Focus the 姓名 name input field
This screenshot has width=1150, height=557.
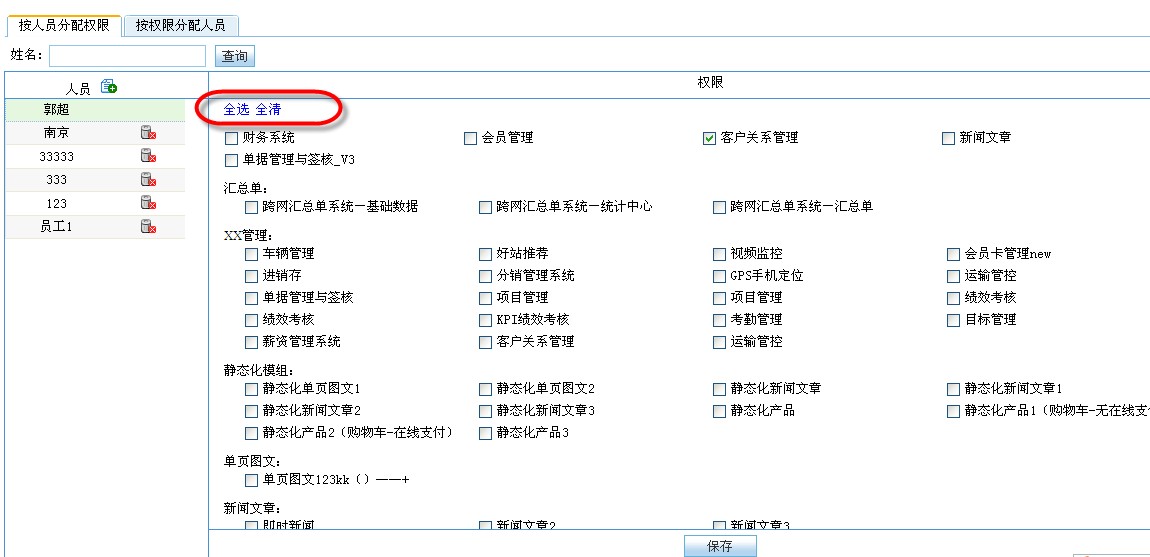click(126, 56)
